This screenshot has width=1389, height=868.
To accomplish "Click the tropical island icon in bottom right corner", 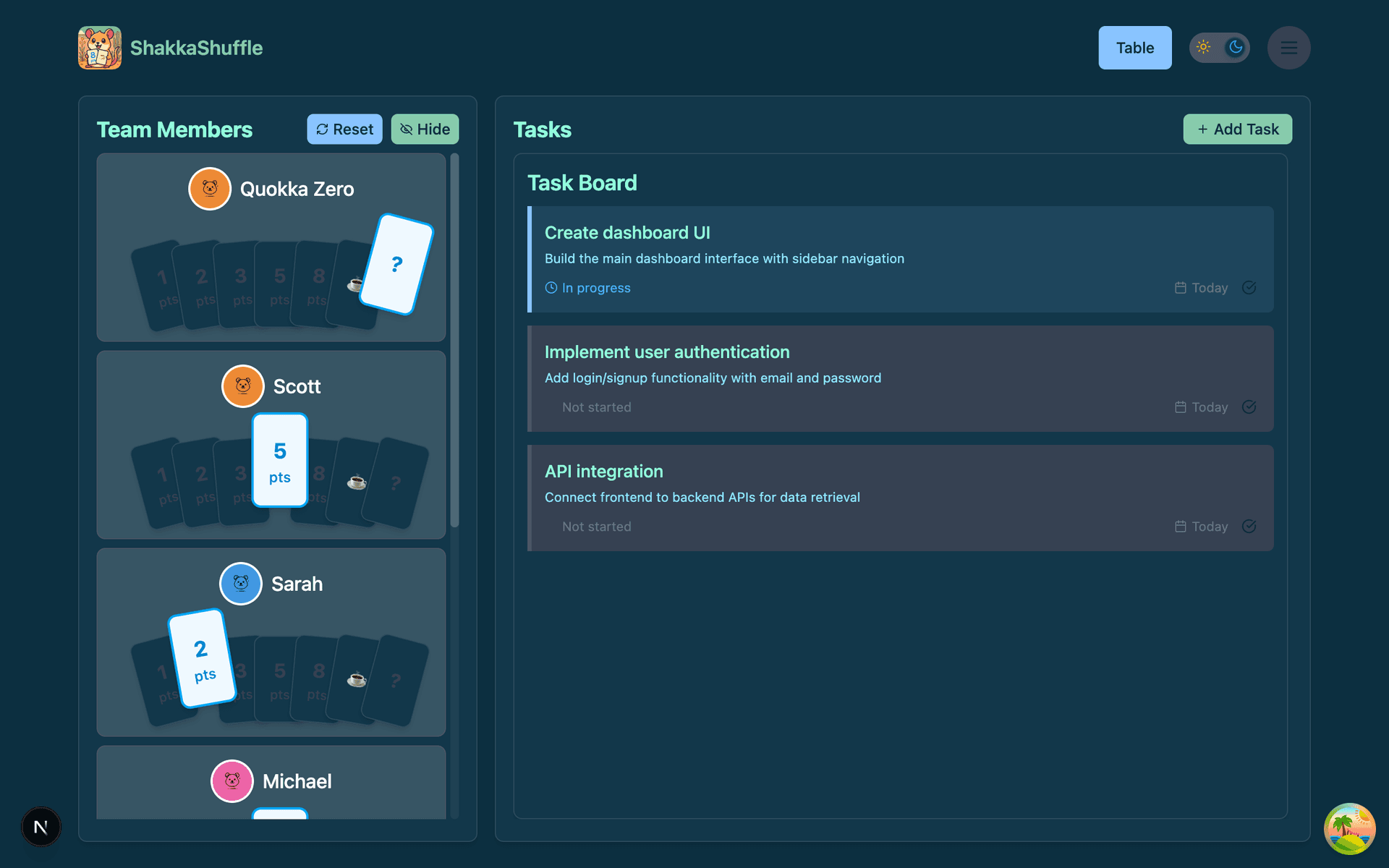I will click(x=1351, y=828).
